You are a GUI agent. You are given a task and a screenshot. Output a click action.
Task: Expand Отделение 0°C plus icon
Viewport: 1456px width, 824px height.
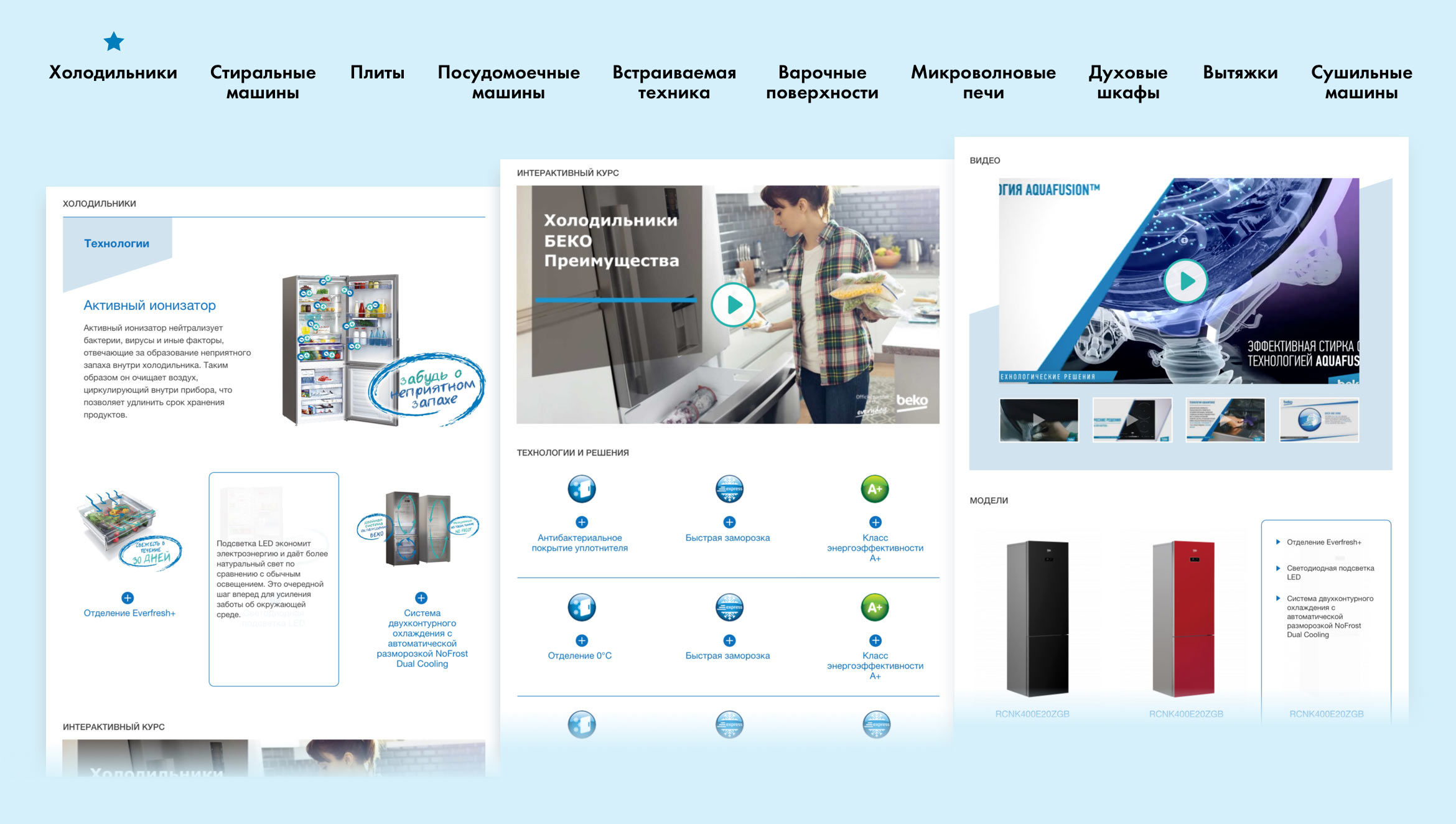click(x=582, y=640)
